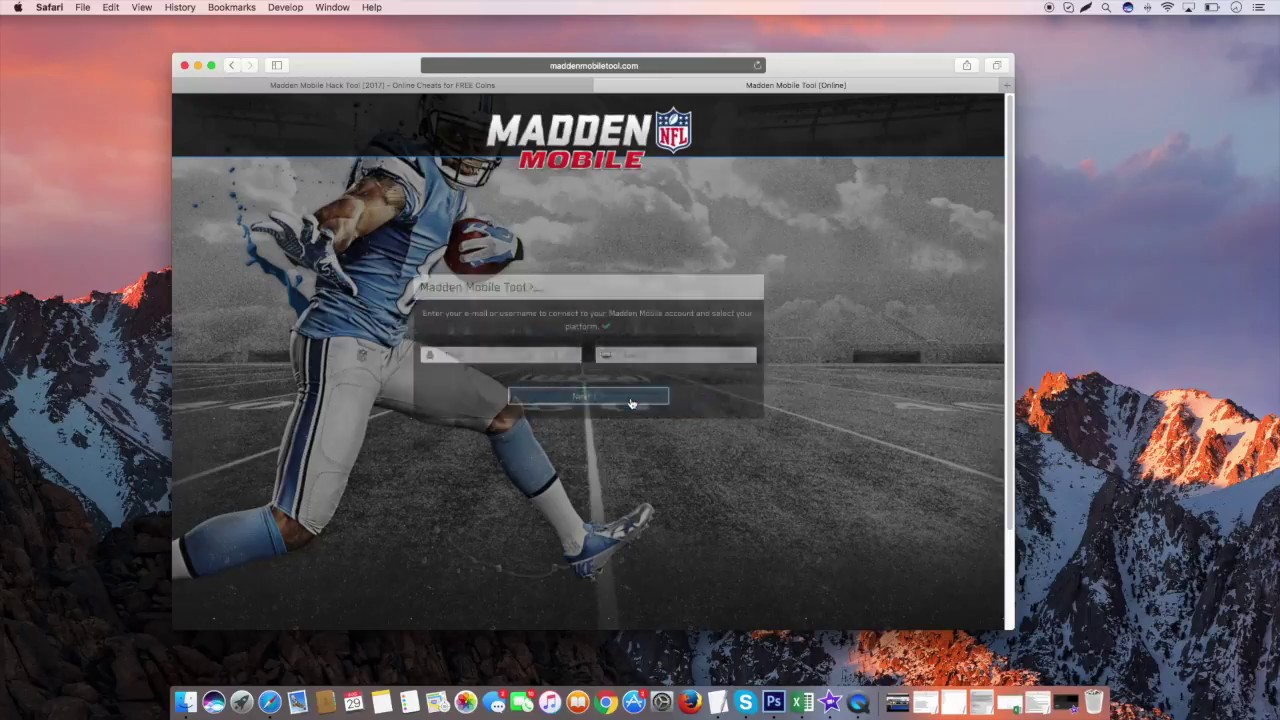
Task: Open the File menu
Action: tap(83, 7)
